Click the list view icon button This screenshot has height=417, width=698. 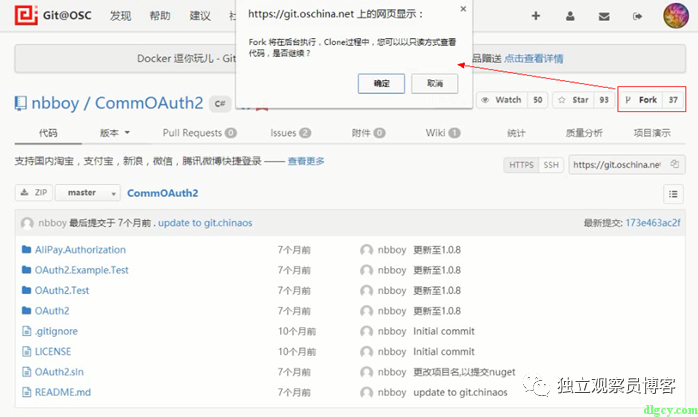point(673,194)
